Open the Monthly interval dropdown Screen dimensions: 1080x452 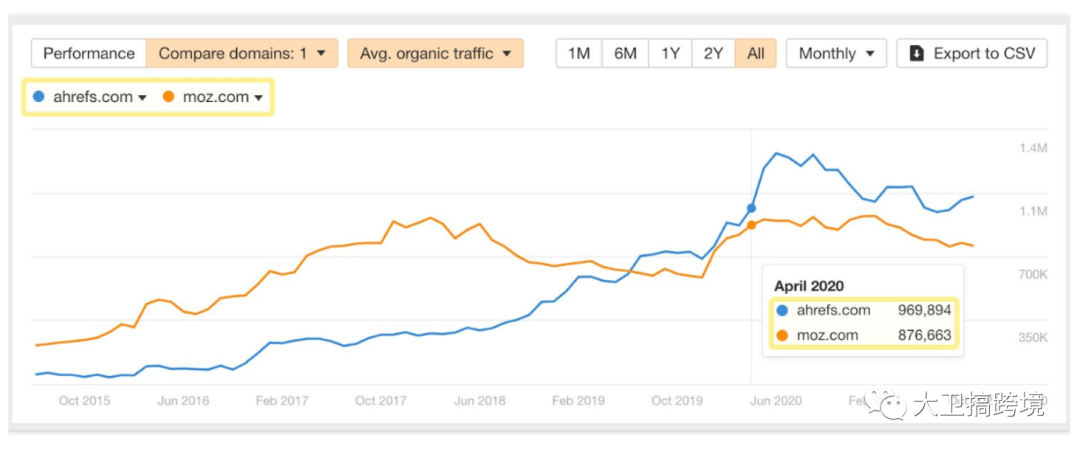(x=836, y=53)
